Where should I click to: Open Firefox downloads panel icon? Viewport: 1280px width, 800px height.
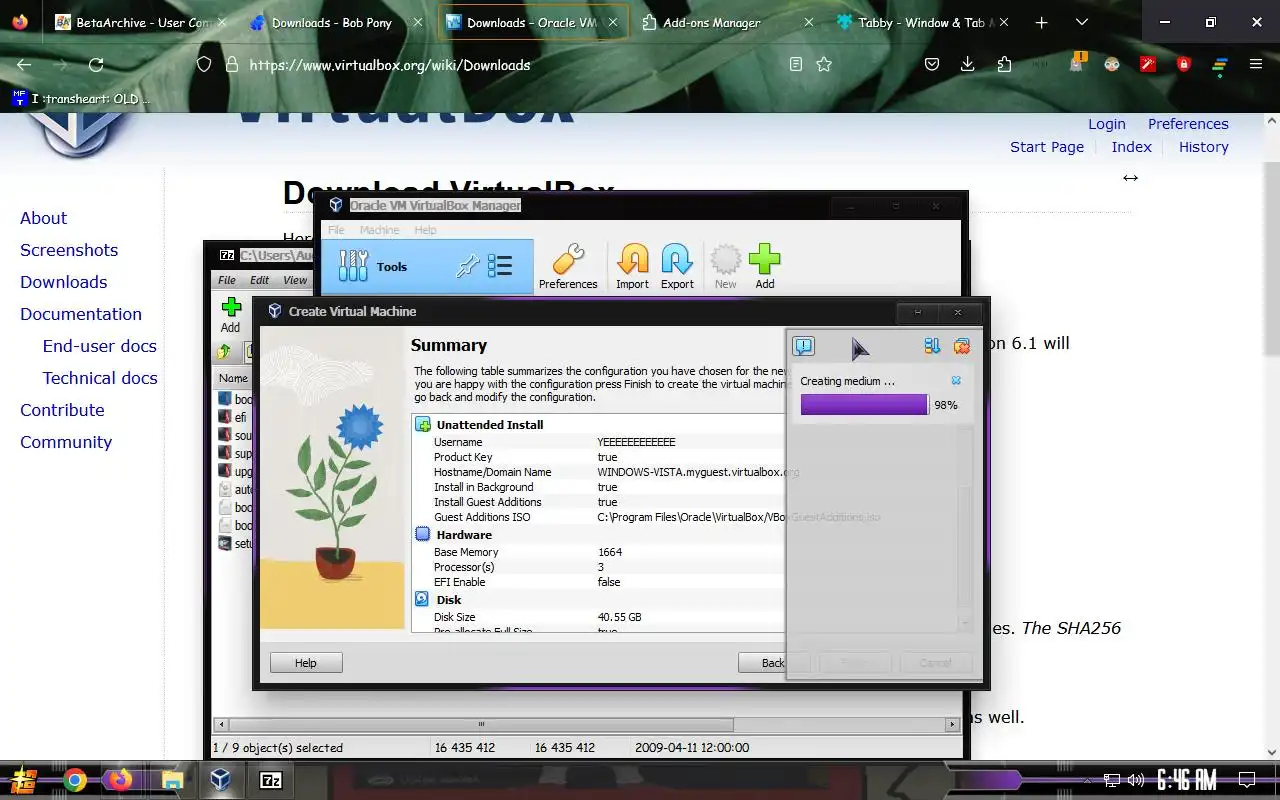pos(968,65)
